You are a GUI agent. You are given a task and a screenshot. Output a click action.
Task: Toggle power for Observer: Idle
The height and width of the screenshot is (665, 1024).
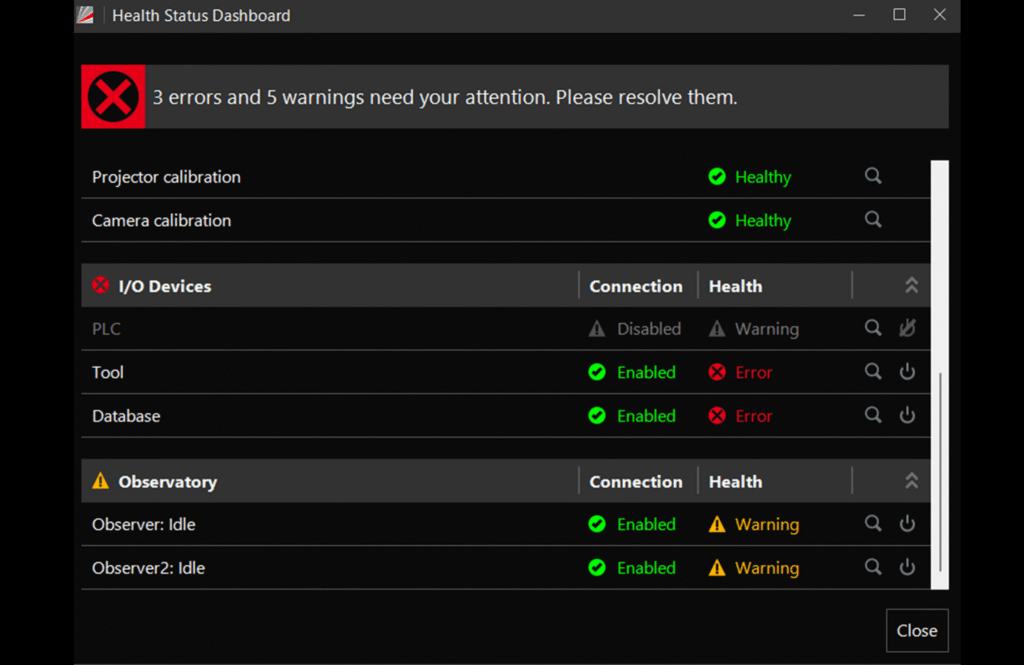point(907,524)
